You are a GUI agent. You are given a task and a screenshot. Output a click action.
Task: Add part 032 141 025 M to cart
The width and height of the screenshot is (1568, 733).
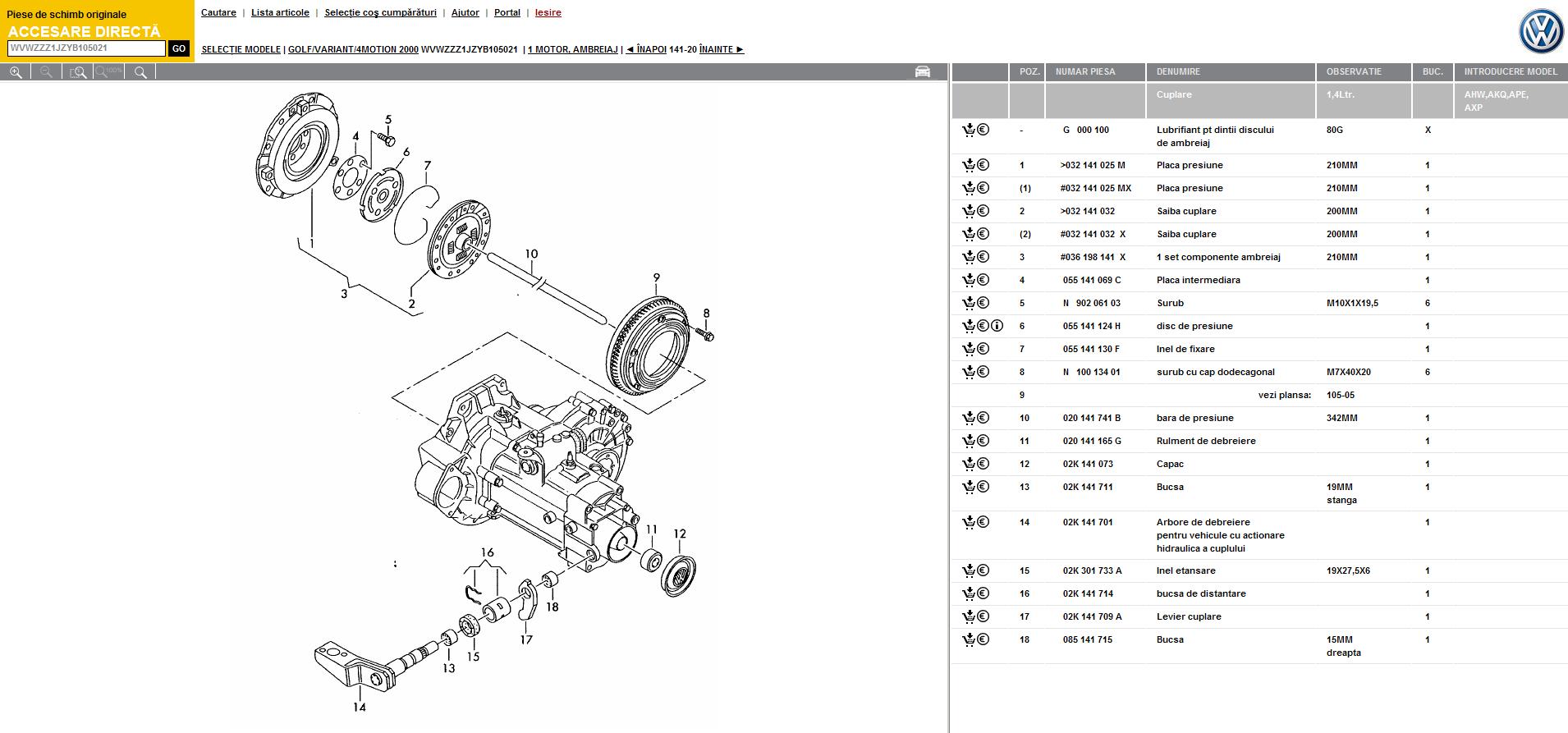pyautogui.click(x=969, y=165)
